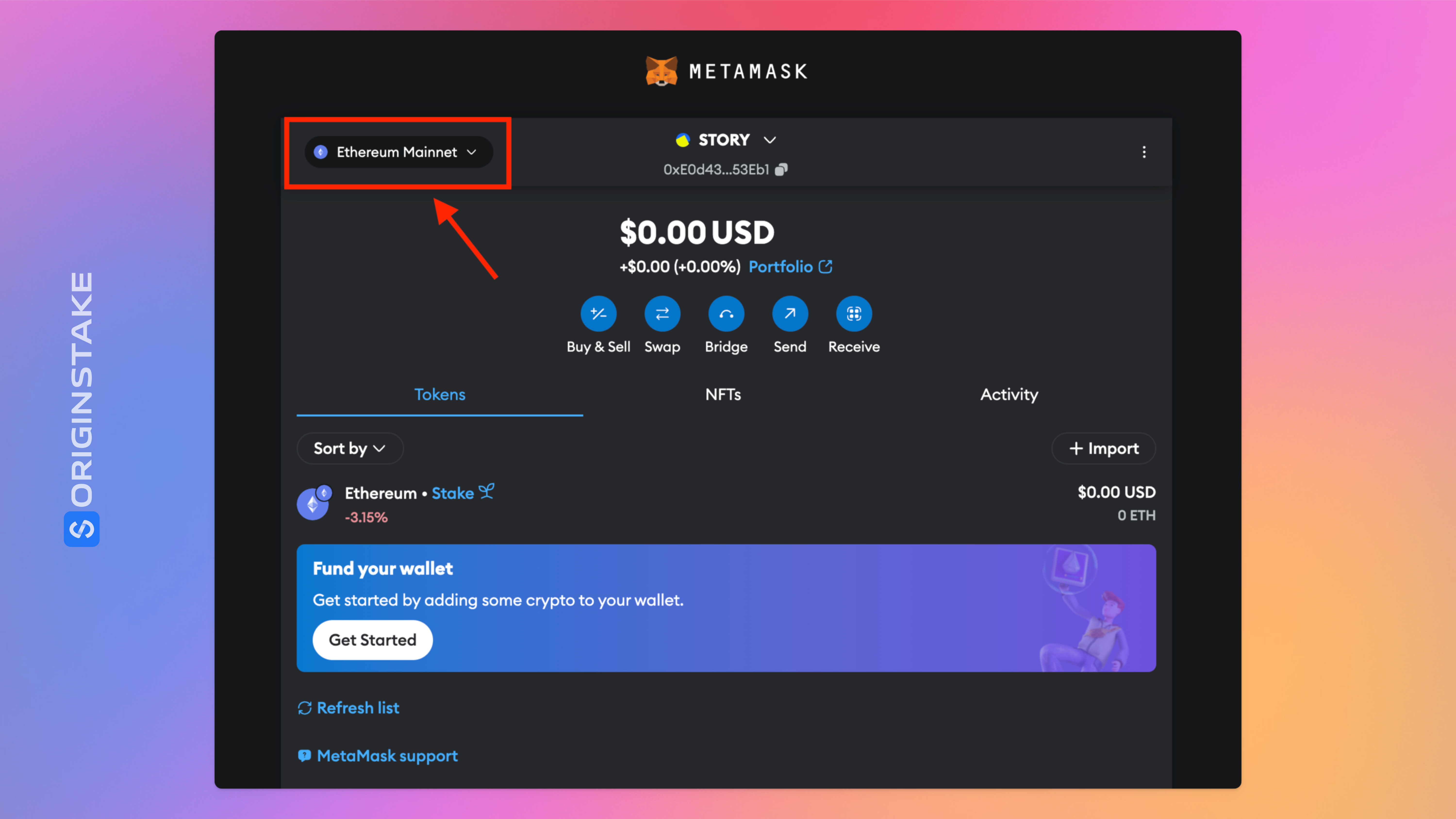Click the Refresh list link
The width and height of the screenshot is (1456, 819).
(348, 708)
